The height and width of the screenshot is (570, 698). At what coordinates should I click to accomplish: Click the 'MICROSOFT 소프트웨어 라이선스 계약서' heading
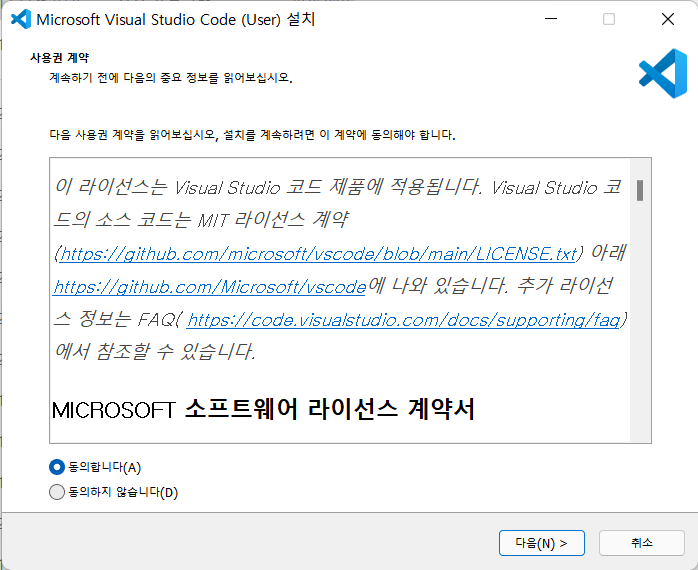click(x=263, y=409)
